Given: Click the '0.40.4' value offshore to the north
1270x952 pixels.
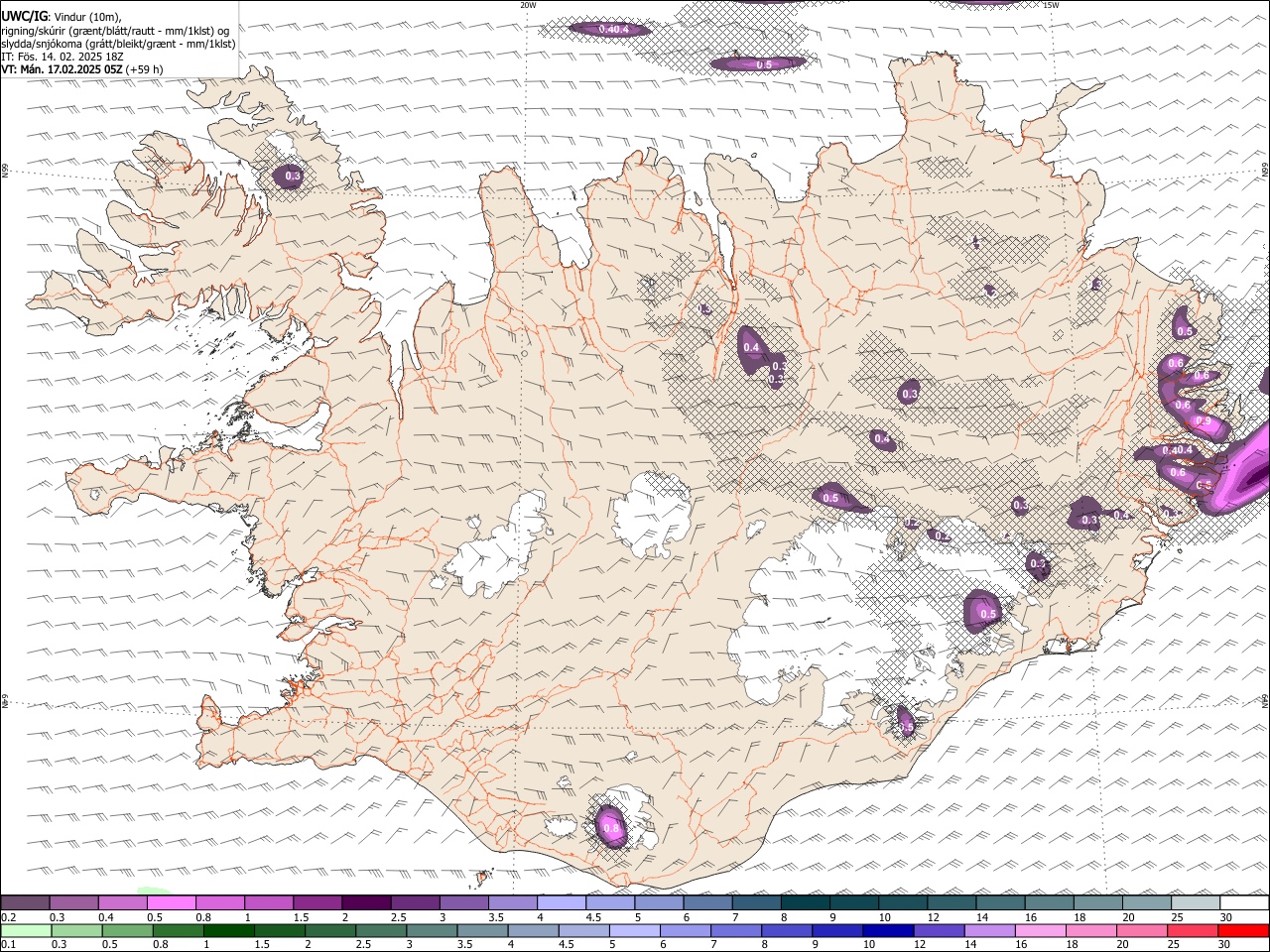Looking at the screenshot, I should tap(613, 30).
